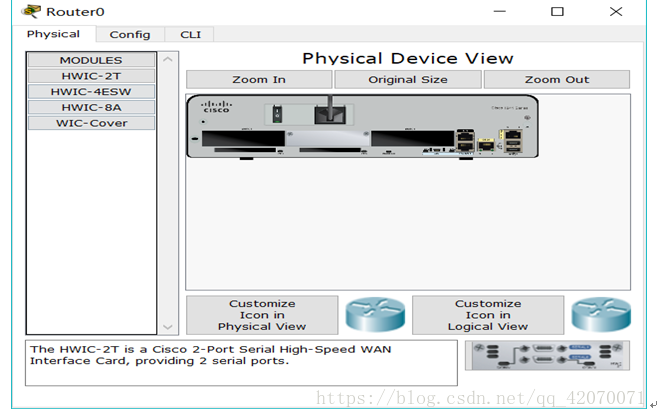Open the CLI tab
Screen dimensions: 657x418
[x=190, y=34]
